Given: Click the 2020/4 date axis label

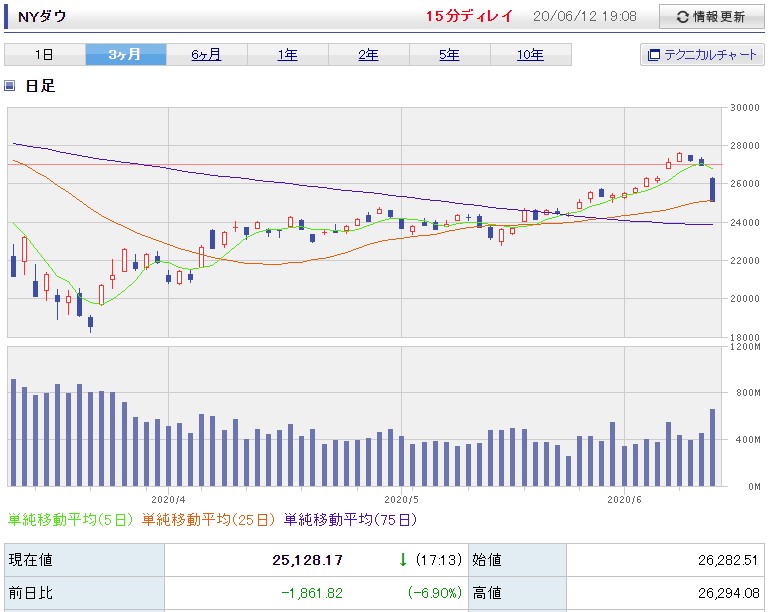Looking at the screenshot, I should click(168, 500).
